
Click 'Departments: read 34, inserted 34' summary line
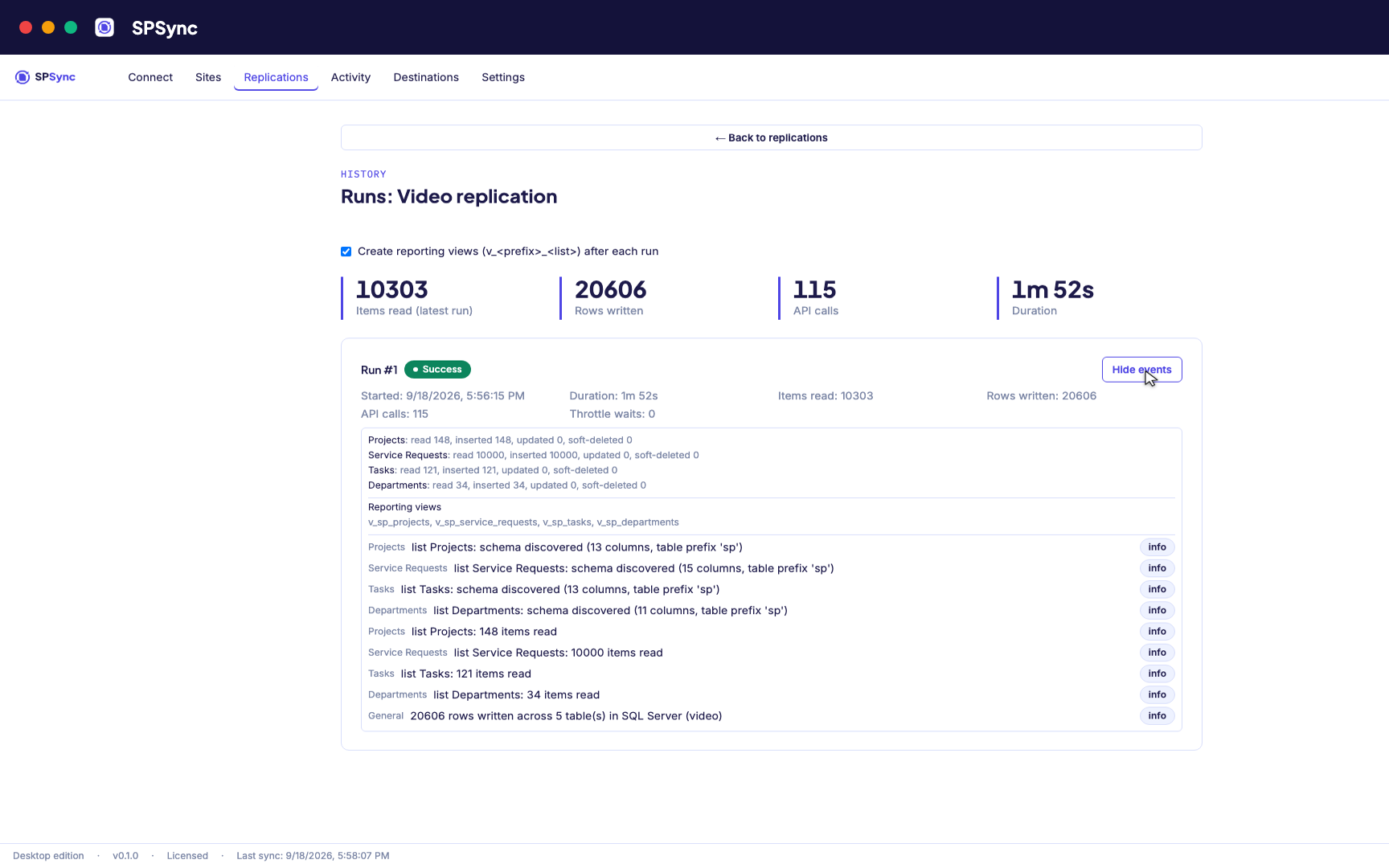507,485
